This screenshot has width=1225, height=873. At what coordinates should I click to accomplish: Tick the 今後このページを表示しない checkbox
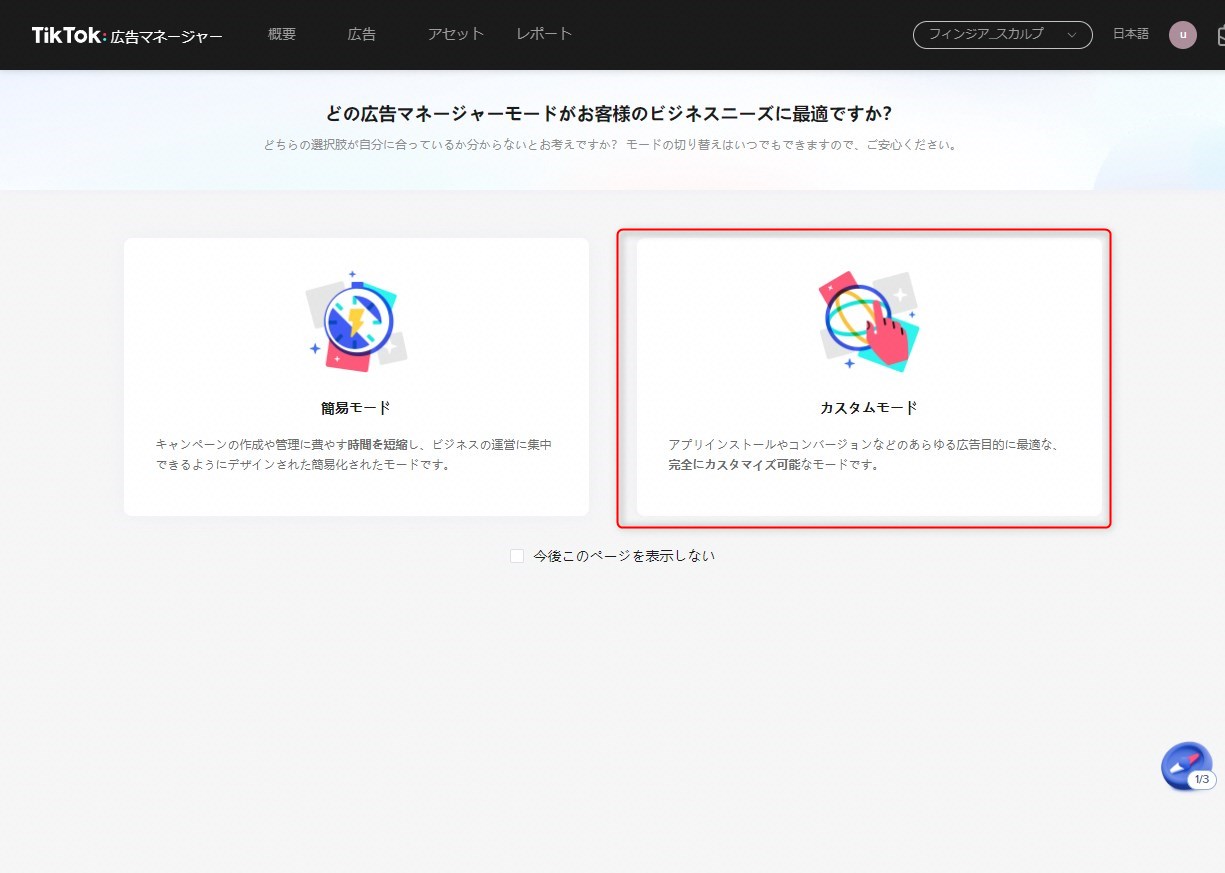(517, 556)
